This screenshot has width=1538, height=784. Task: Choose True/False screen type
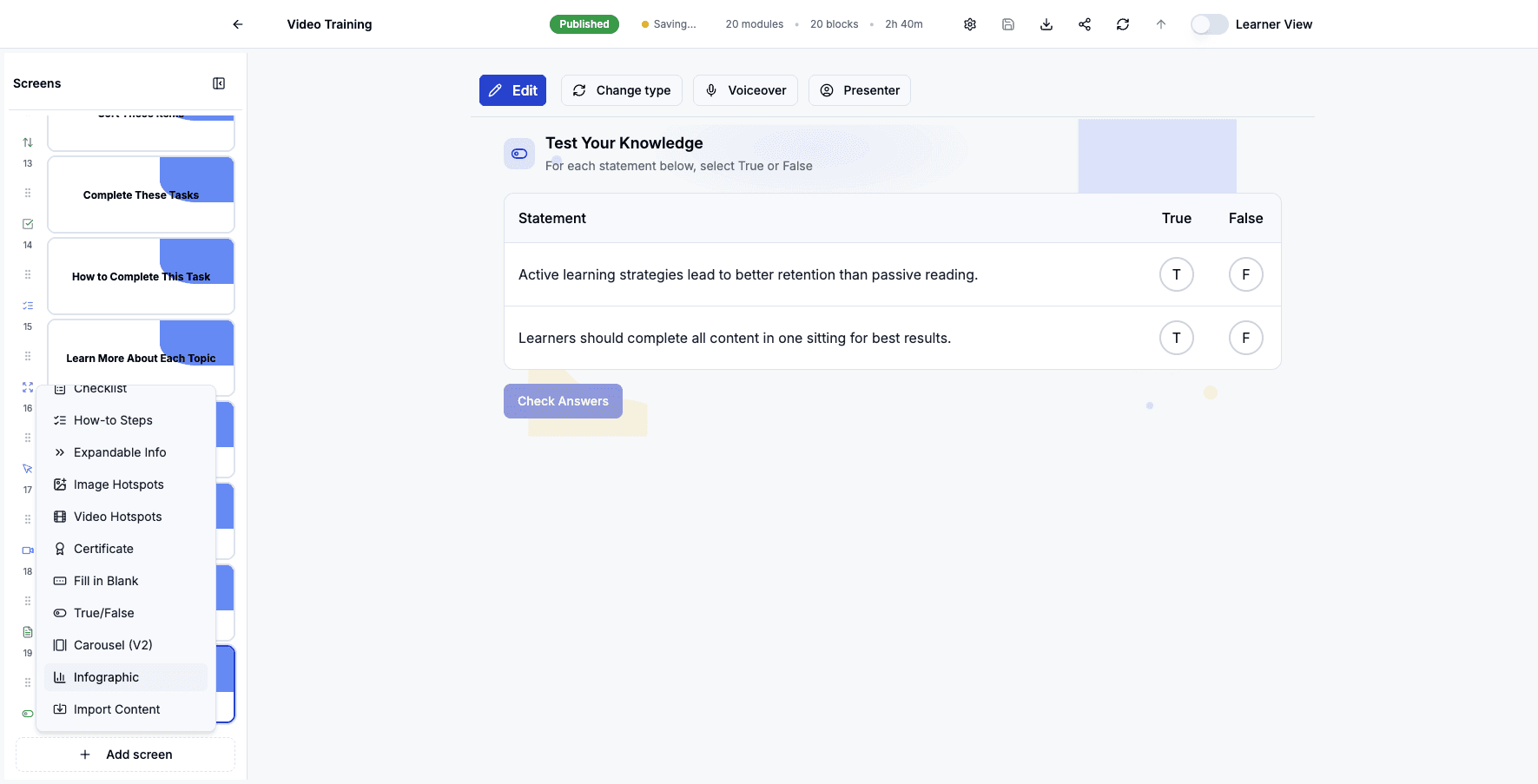click(x=126, y=613)
